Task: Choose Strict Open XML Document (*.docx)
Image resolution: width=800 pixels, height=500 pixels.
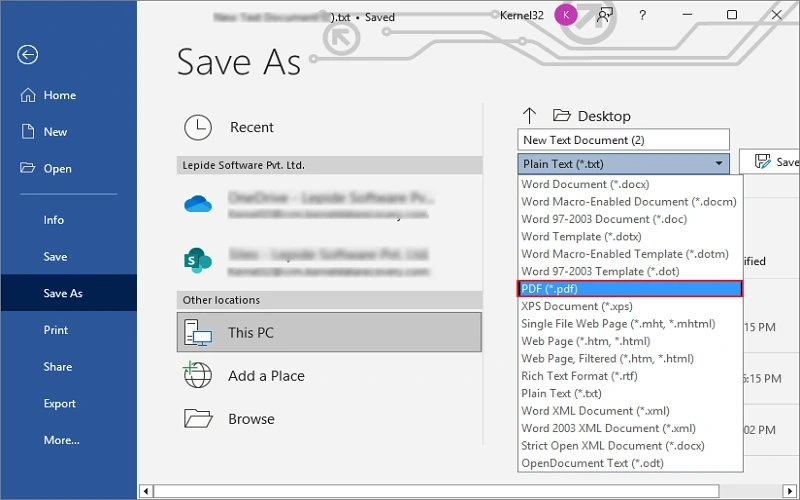Action: click(x=630, y=445)
